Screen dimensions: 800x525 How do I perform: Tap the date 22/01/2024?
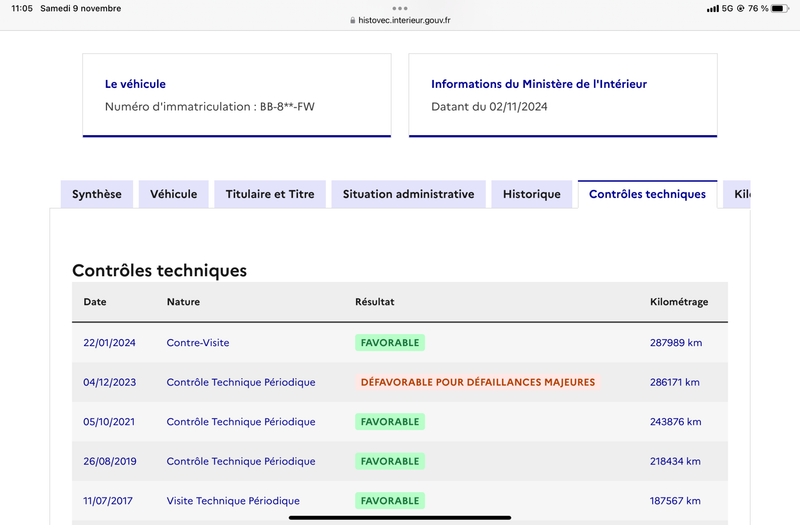109,343
